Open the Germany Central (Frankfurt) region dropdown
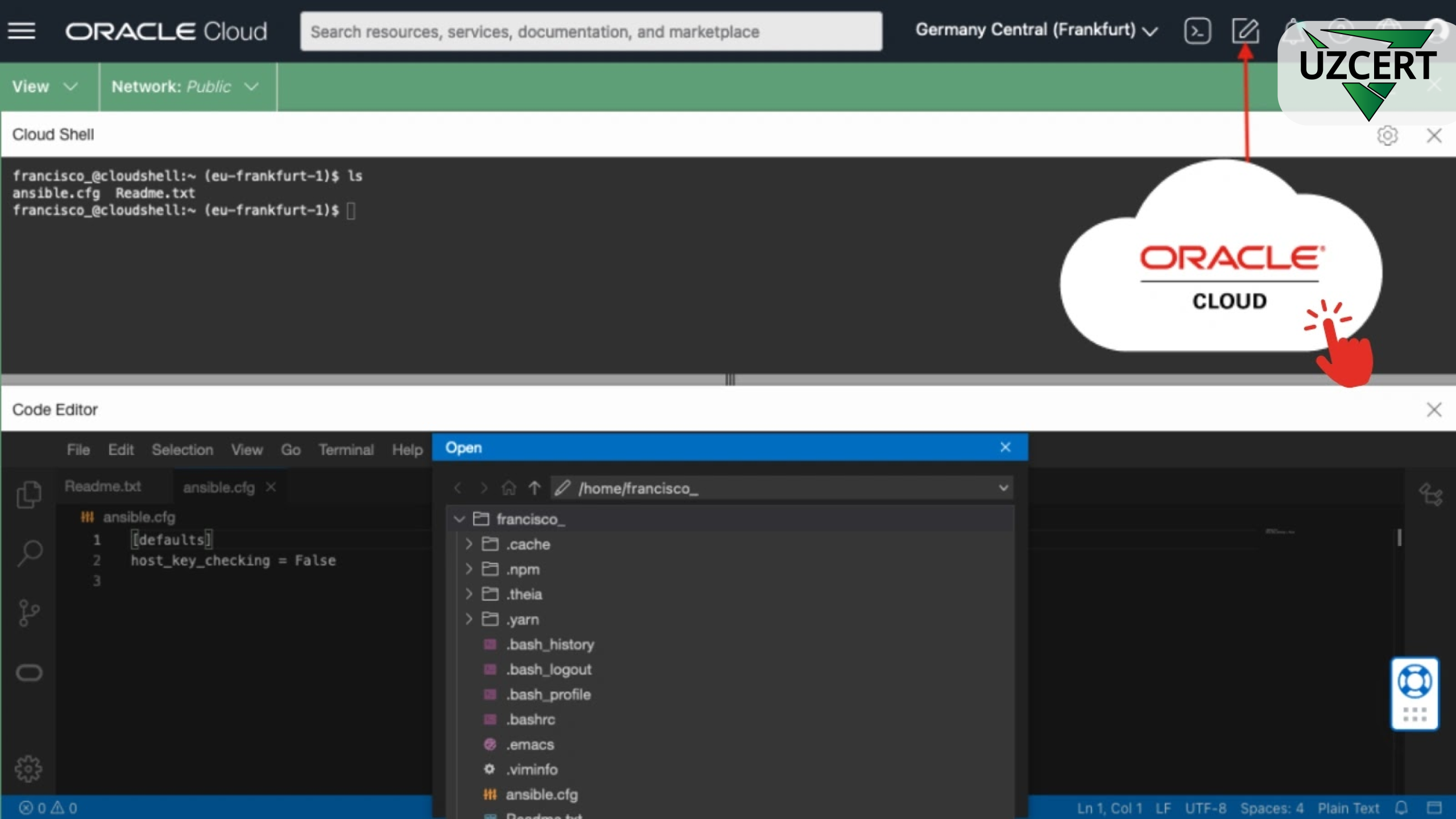 tap(1036, 30)
